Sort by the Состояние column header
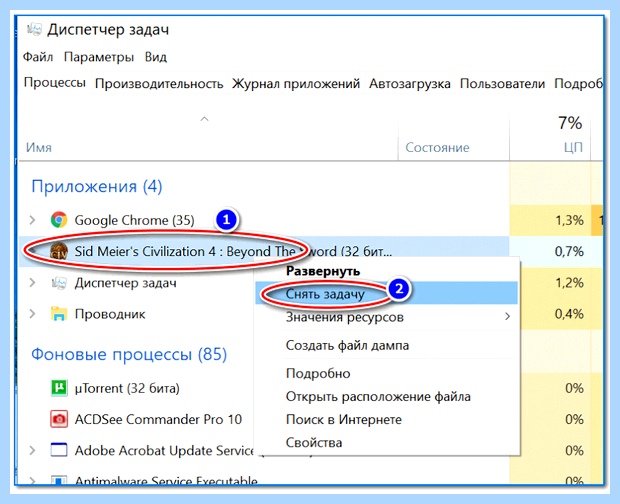 (437, 147)
